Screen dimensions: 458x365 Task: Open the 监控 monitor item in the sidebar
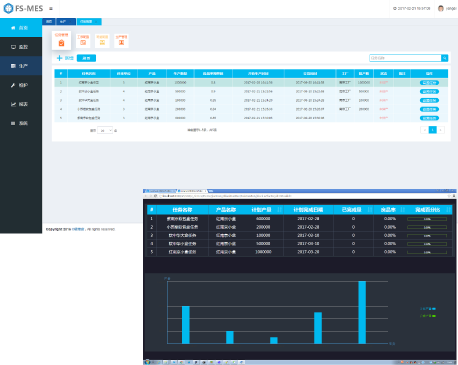coord(21,47)
